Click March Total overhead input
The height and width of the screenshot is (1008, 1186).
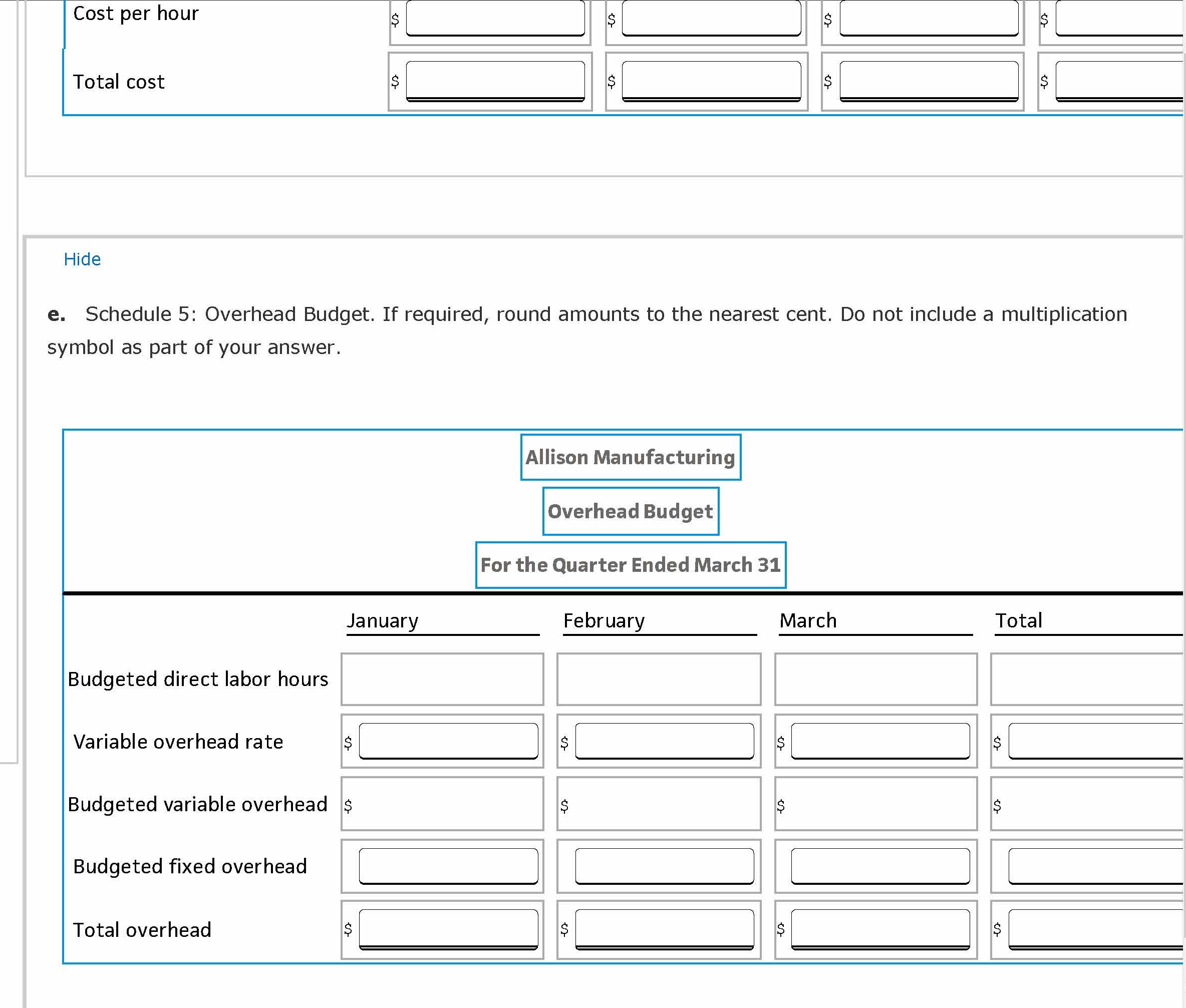[880, 928]
